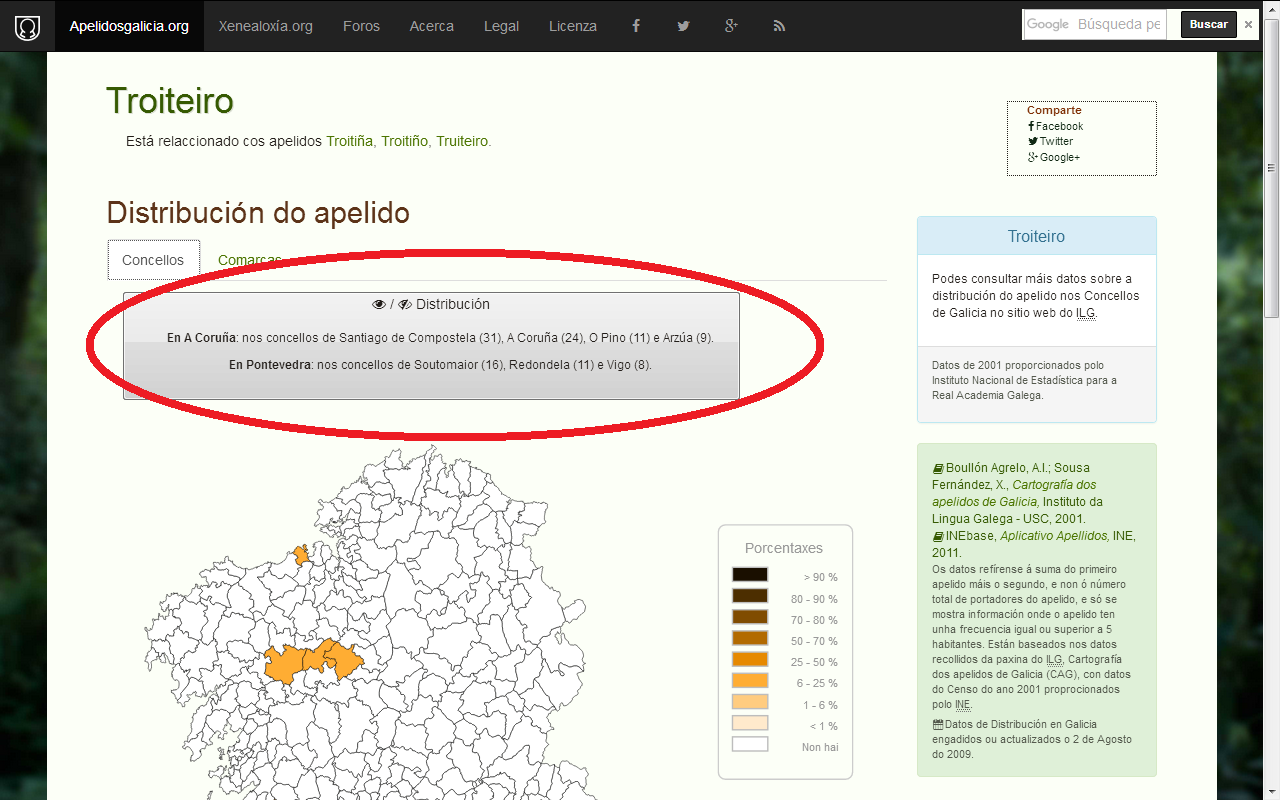Share on Twitter in Comparte box
Viewport: 1280px width, 800px height.
1055,141
